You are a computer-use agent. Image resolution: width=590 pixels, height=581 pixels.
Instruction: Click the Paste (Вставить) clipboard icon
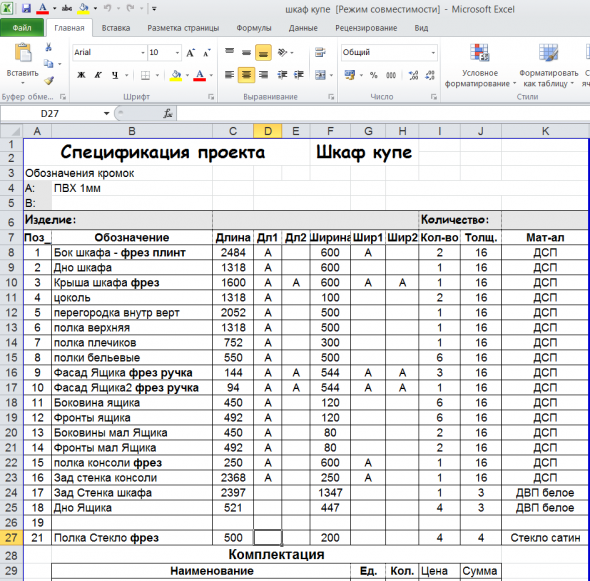(x=23, y=53)
